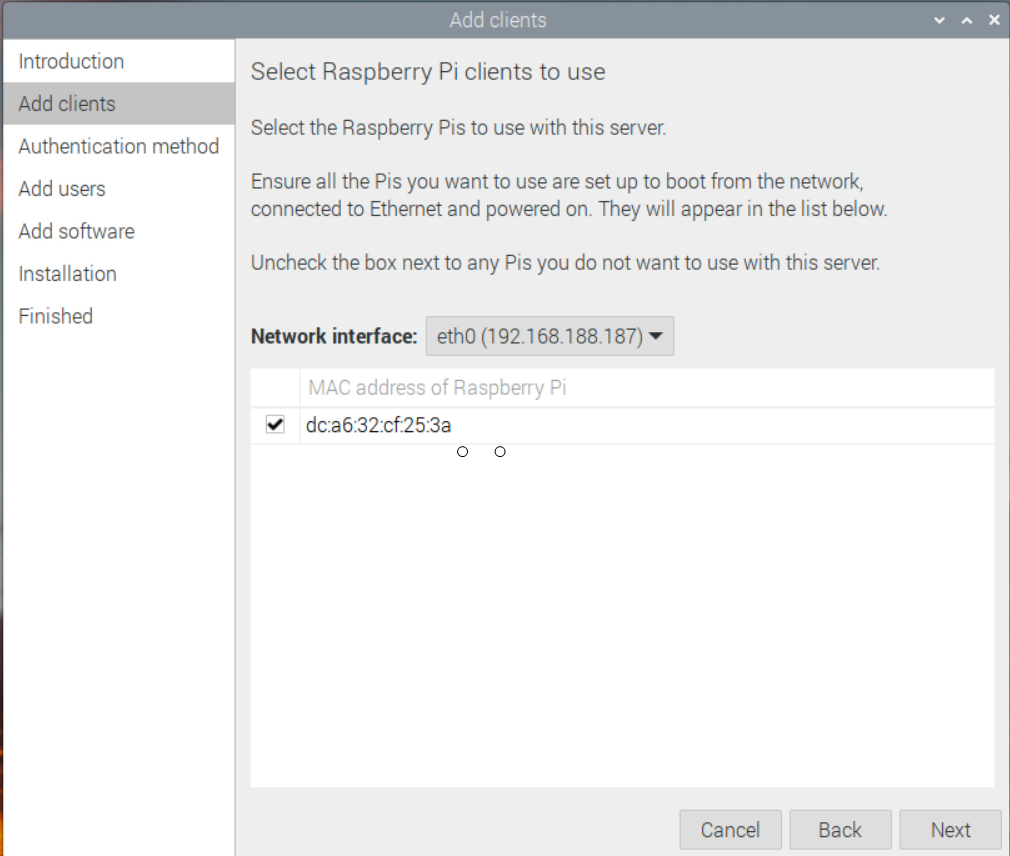Select the Installation step in the sidebar
1010x856 pixels.
[x=119, y=274]
